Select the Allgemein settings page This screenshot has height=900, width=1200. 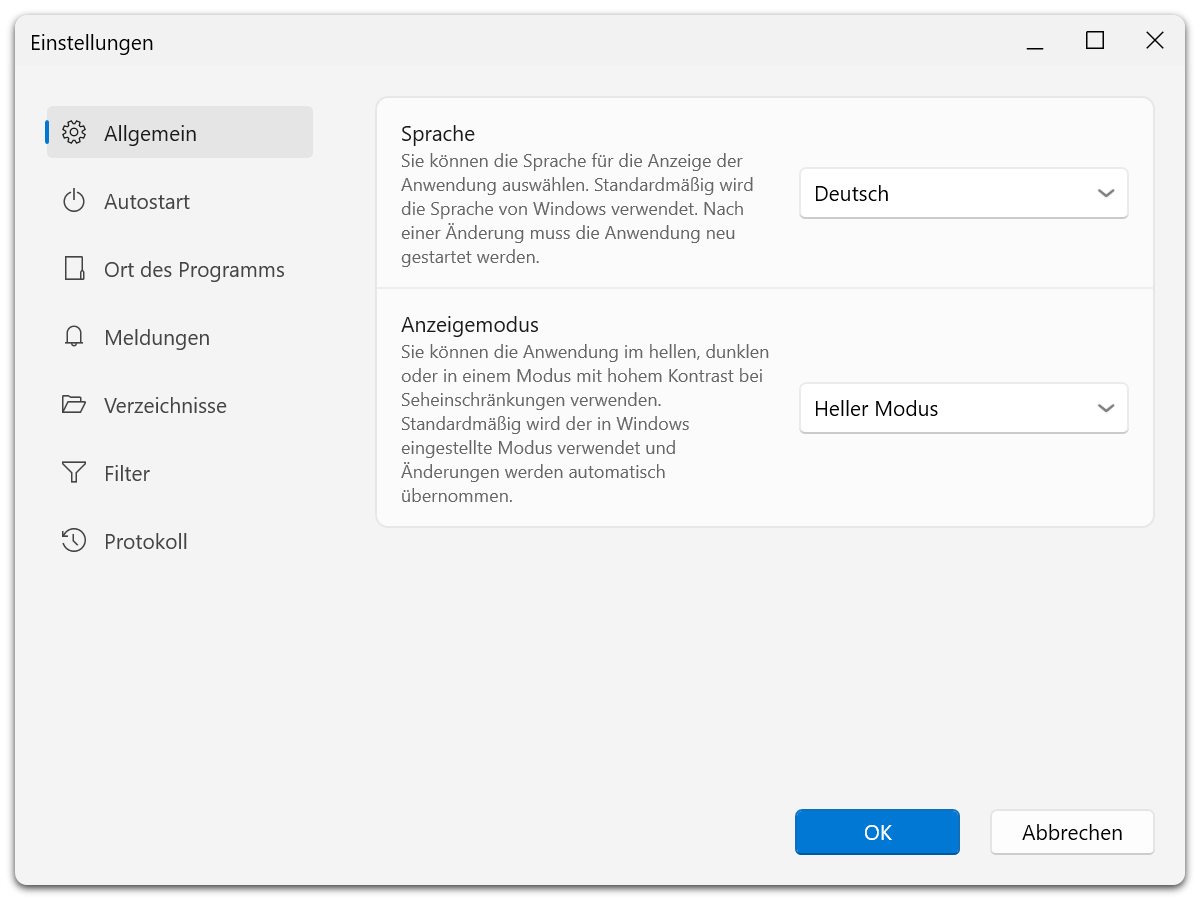[x=180, y=133]
